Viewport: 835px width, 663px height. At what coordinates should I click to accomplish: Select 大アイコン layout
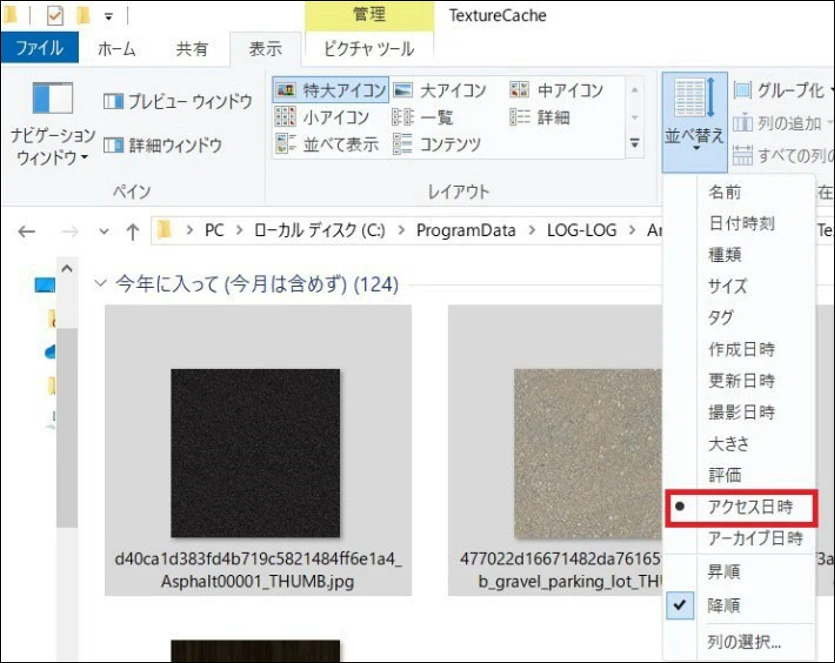click(x=440, y=90)
